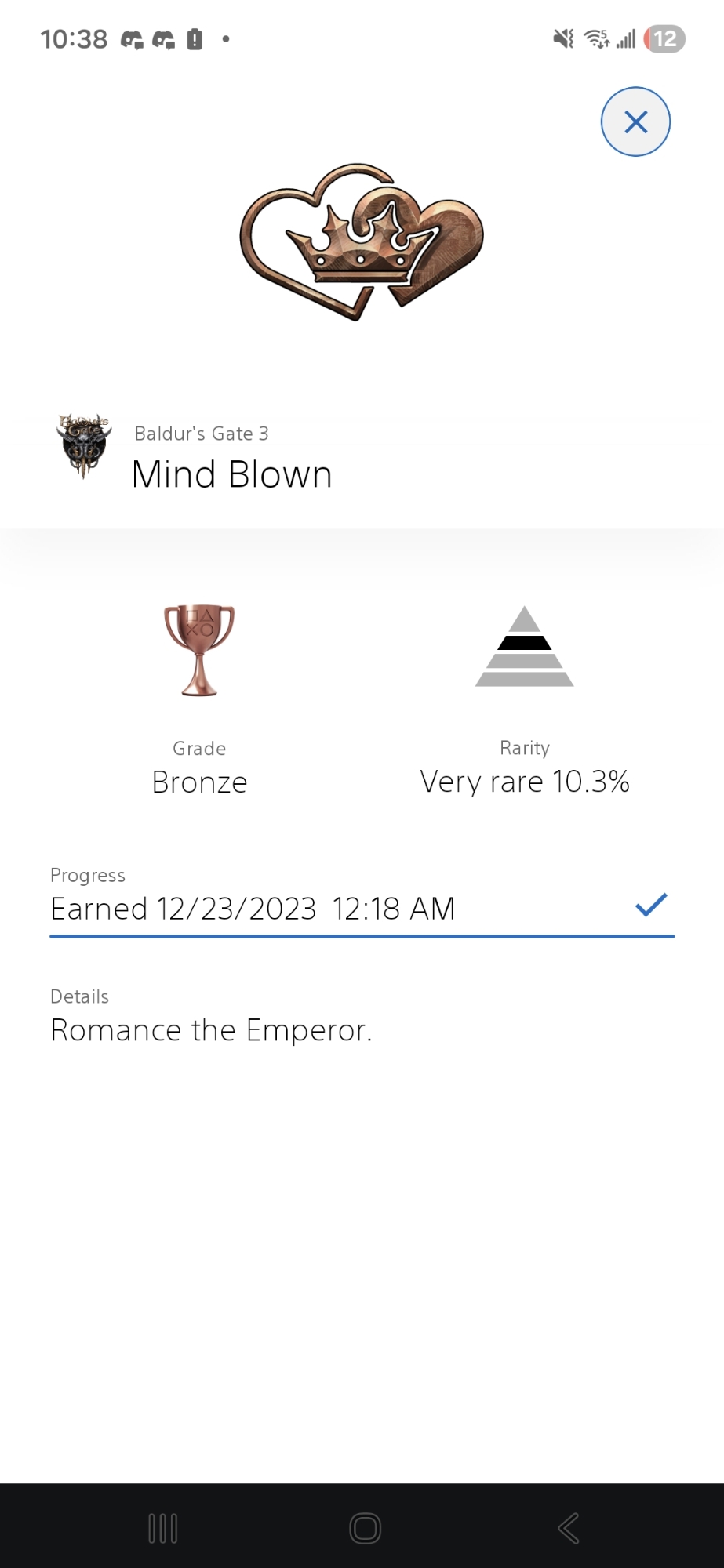Close the trophy details screen

click(x=635, y=122)
